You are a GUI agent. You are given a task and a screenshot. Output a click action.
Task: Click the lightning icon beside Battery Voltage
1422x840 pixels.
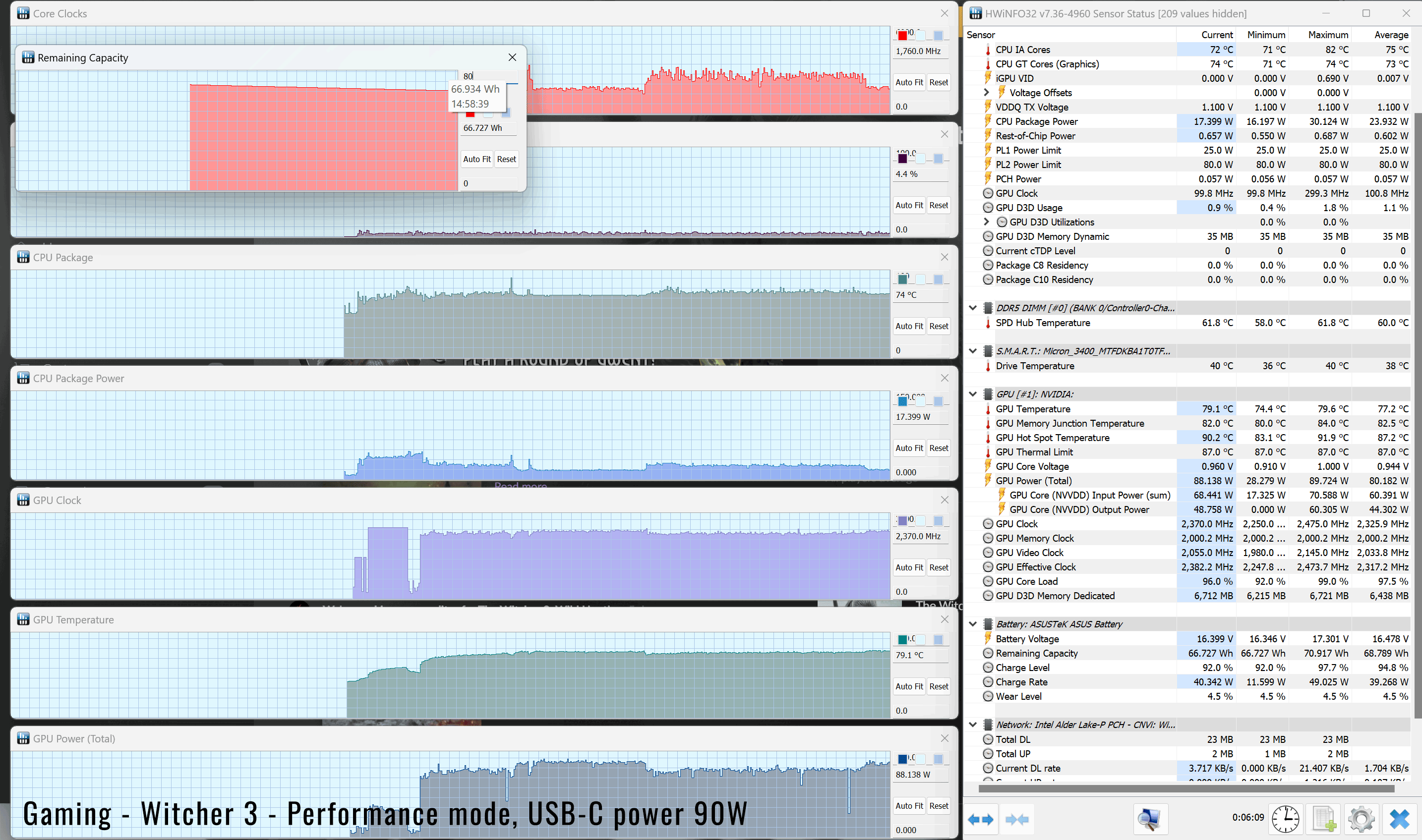click(x=988, y=638)
